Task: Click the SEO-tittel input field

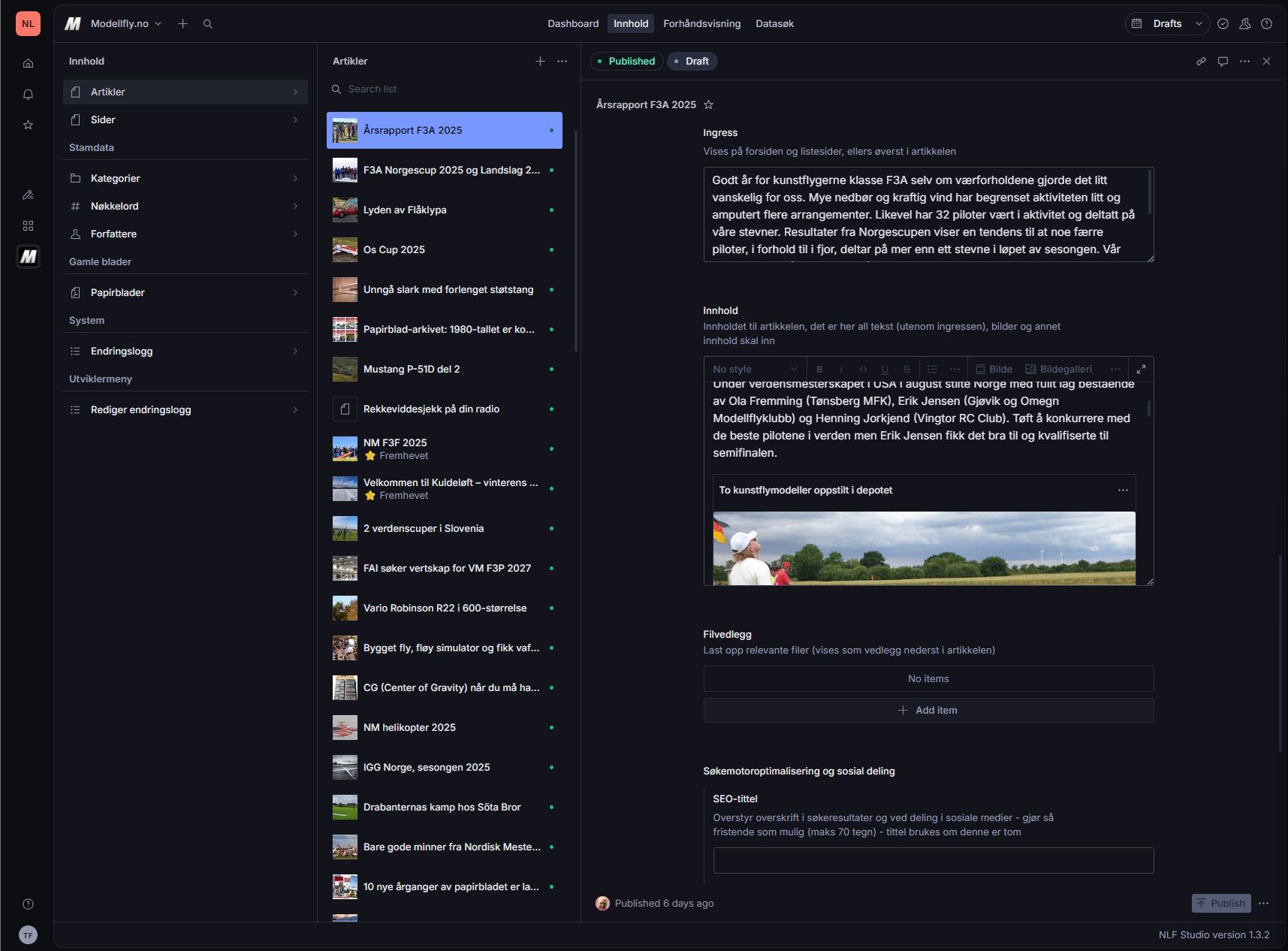Action: tap(933, 860)
